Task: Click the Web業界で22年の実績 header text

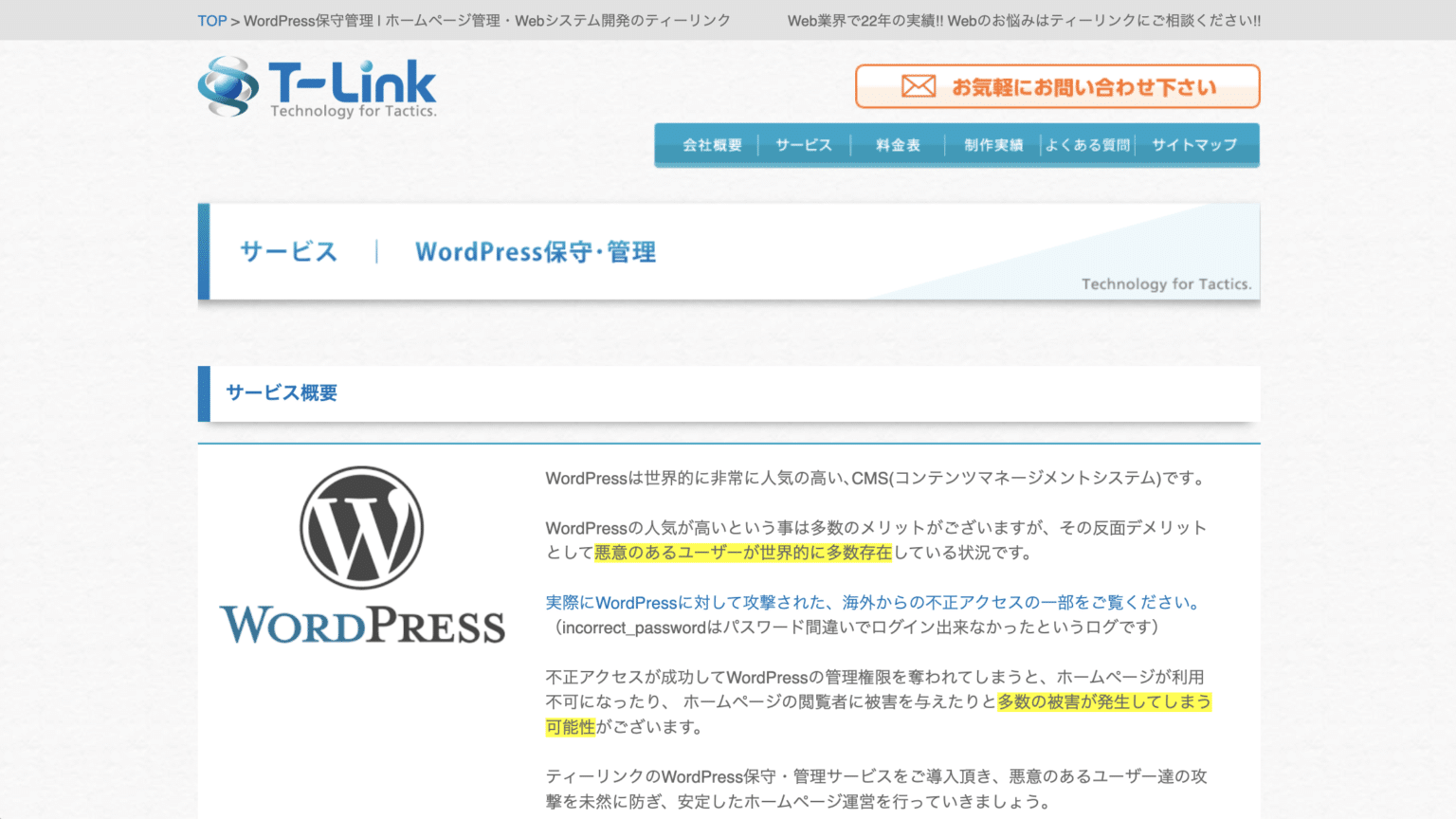Action: point(1021,20)
